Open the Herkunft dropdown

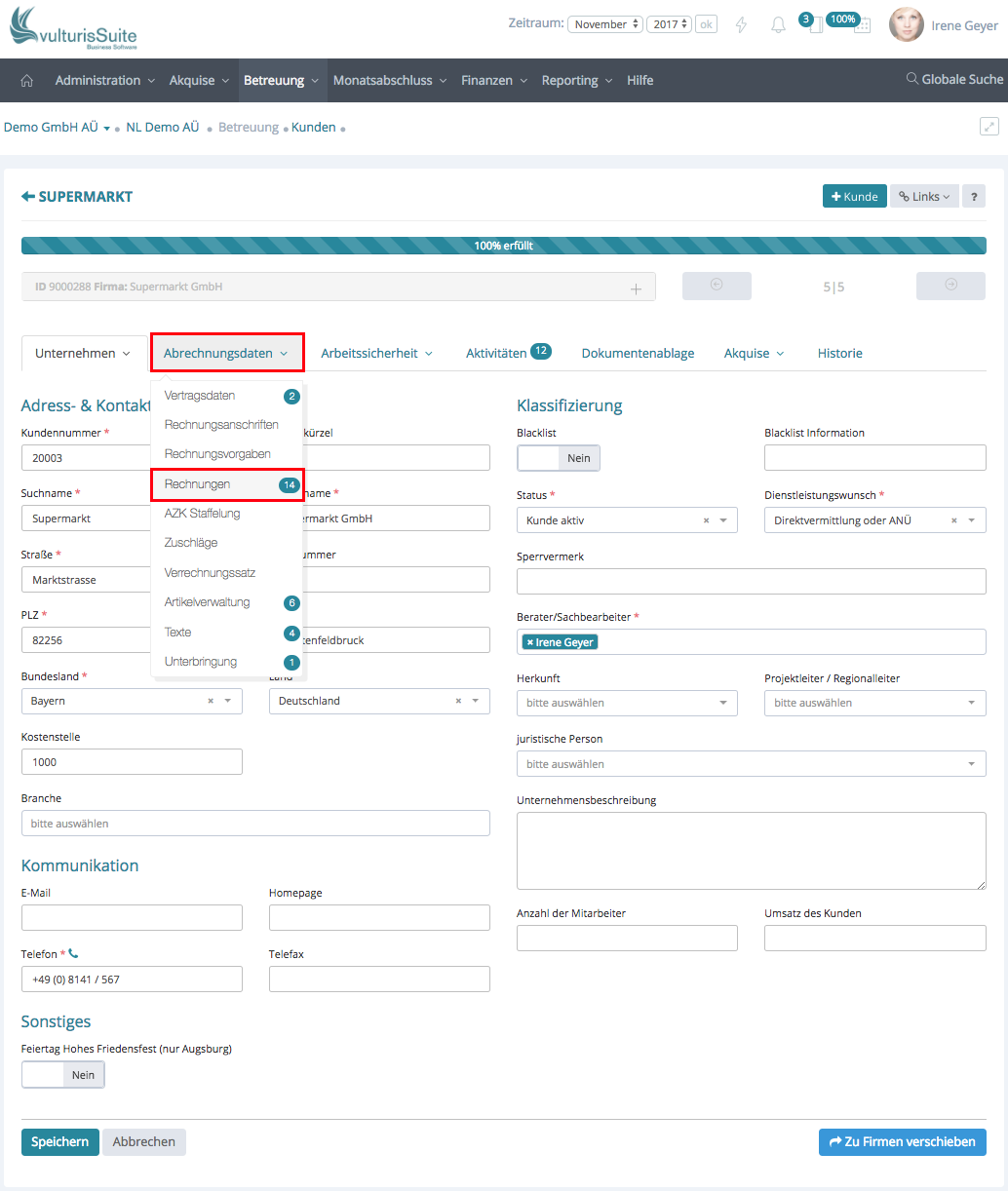[x=627, y=703]
